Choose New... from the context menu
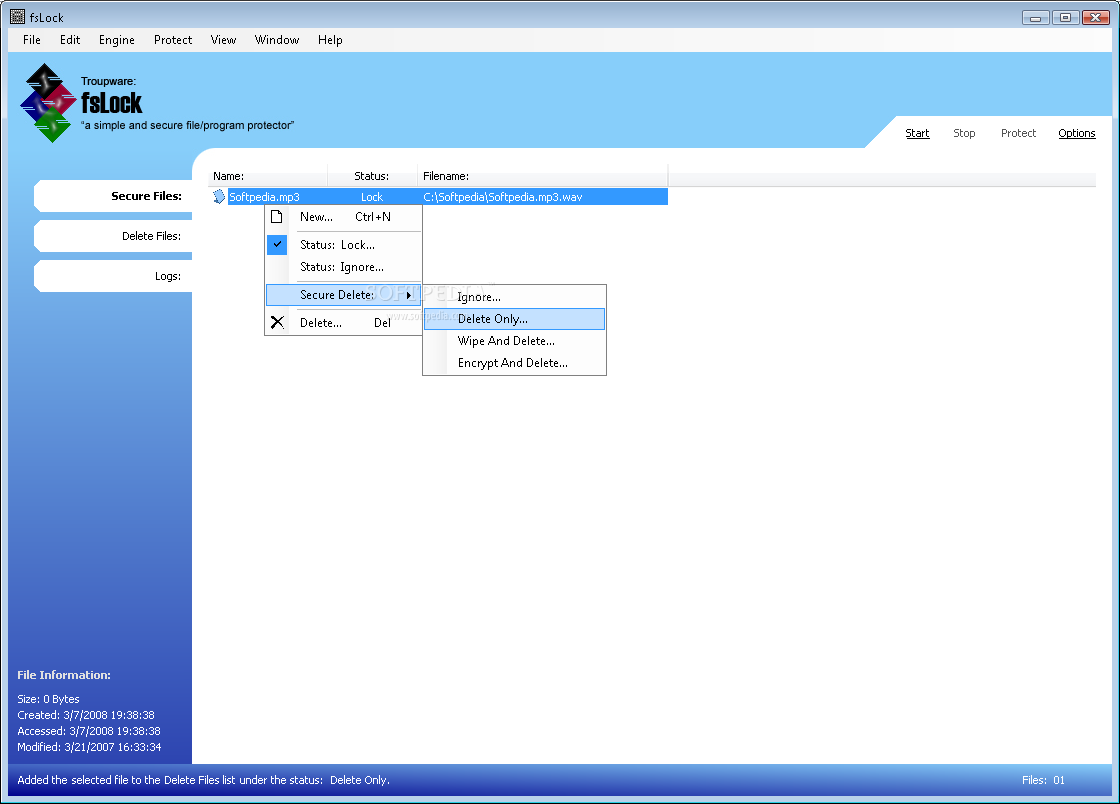Screen dimensions: 1120x804 pyautogui.click(x=344, y=217)
